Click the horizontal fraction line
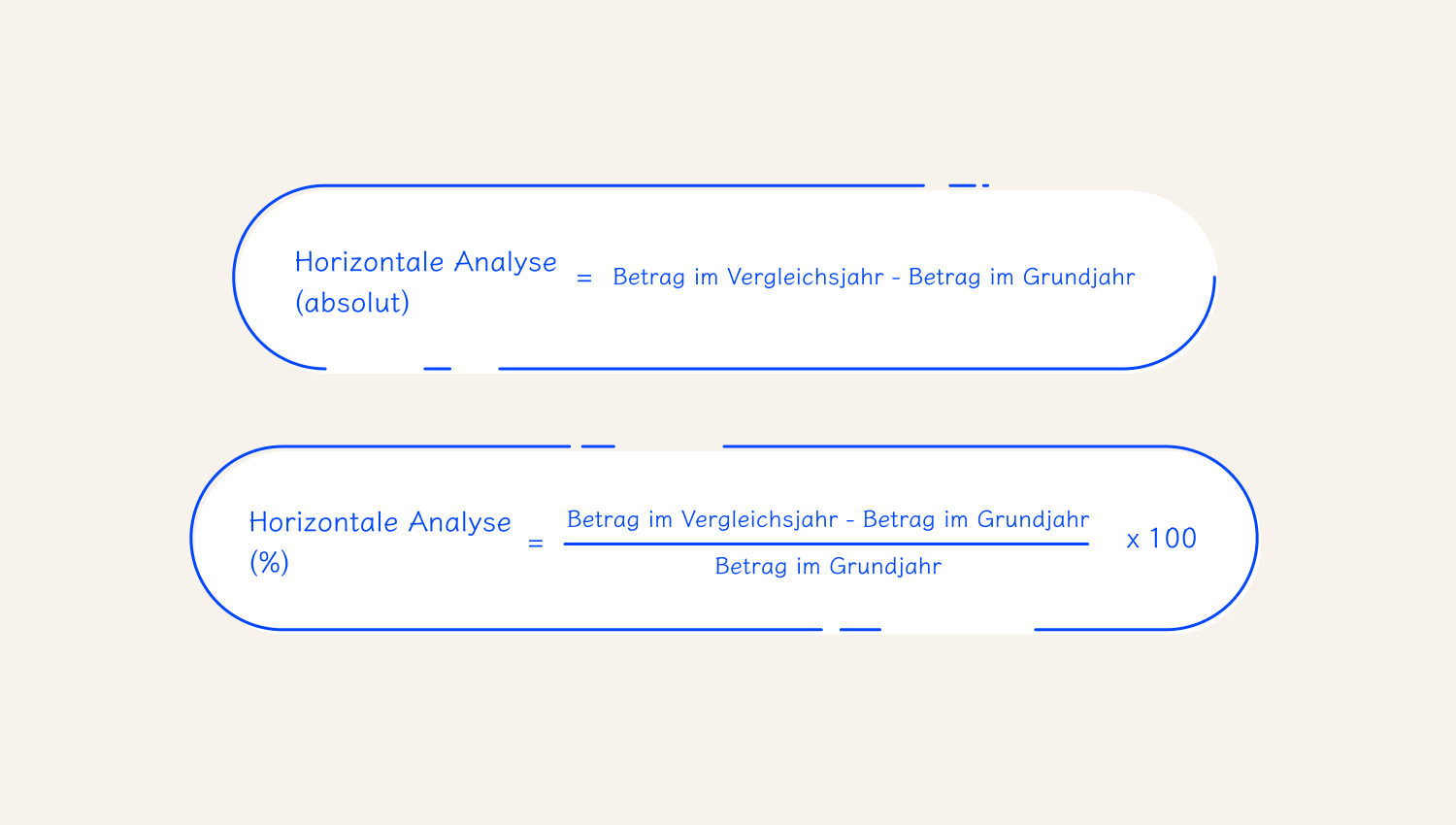This screenshot has width=1456, height=825. tap(826, 544)
